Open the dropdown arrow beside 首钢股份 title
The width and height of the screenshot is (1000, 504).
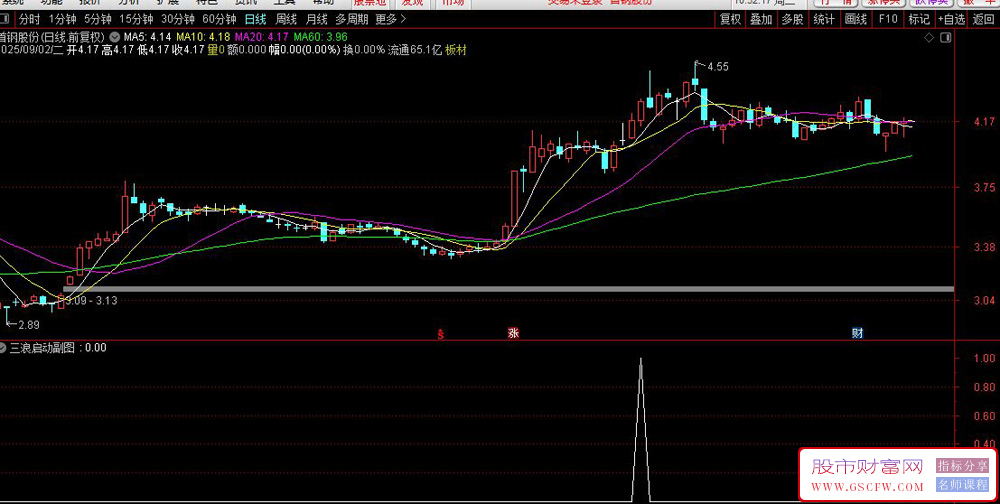point(114,37)
